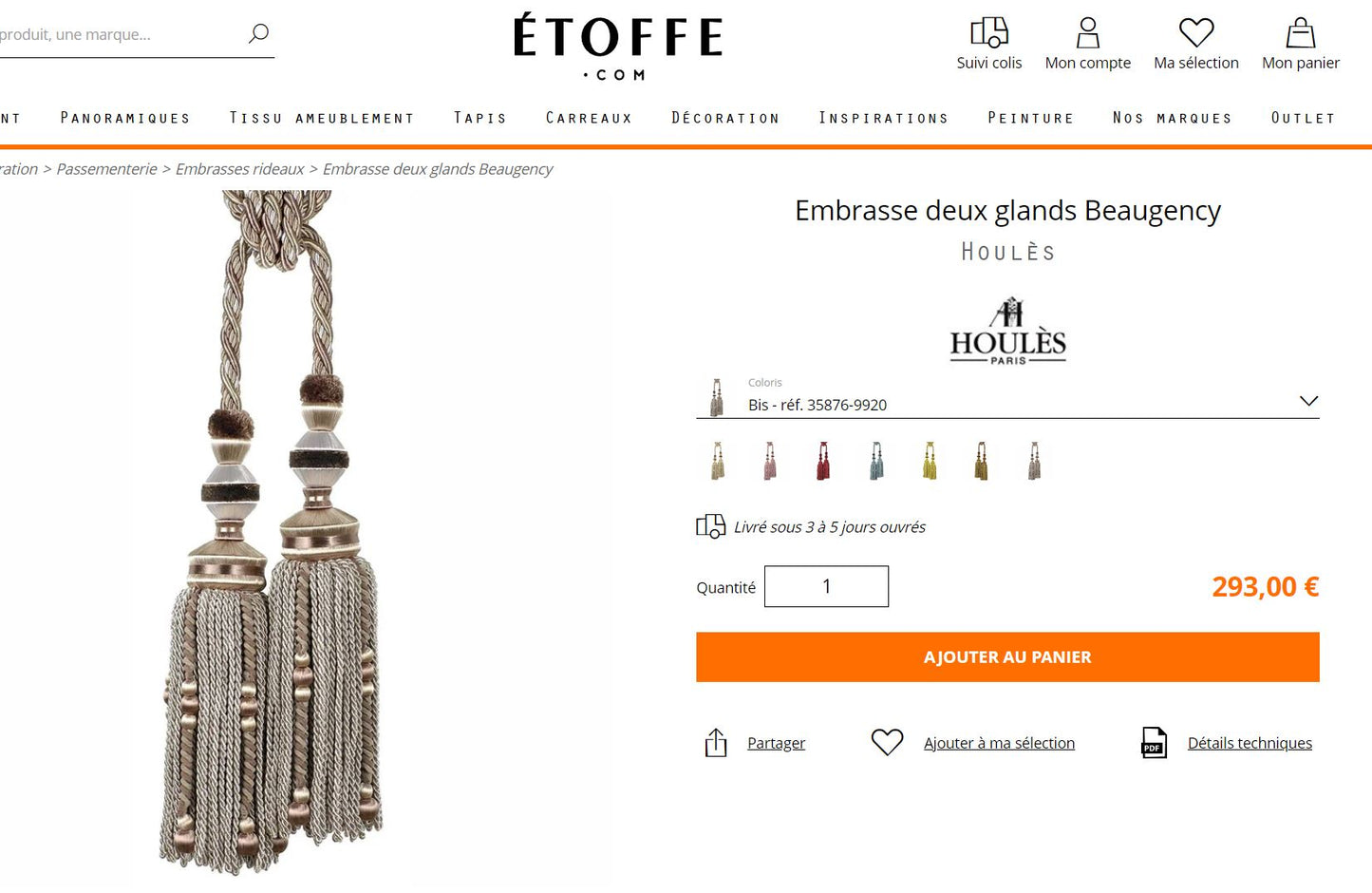The image size is (1372, 893).
Task: Open Suivi colis delivery truck icon
Action: [988, 32]
